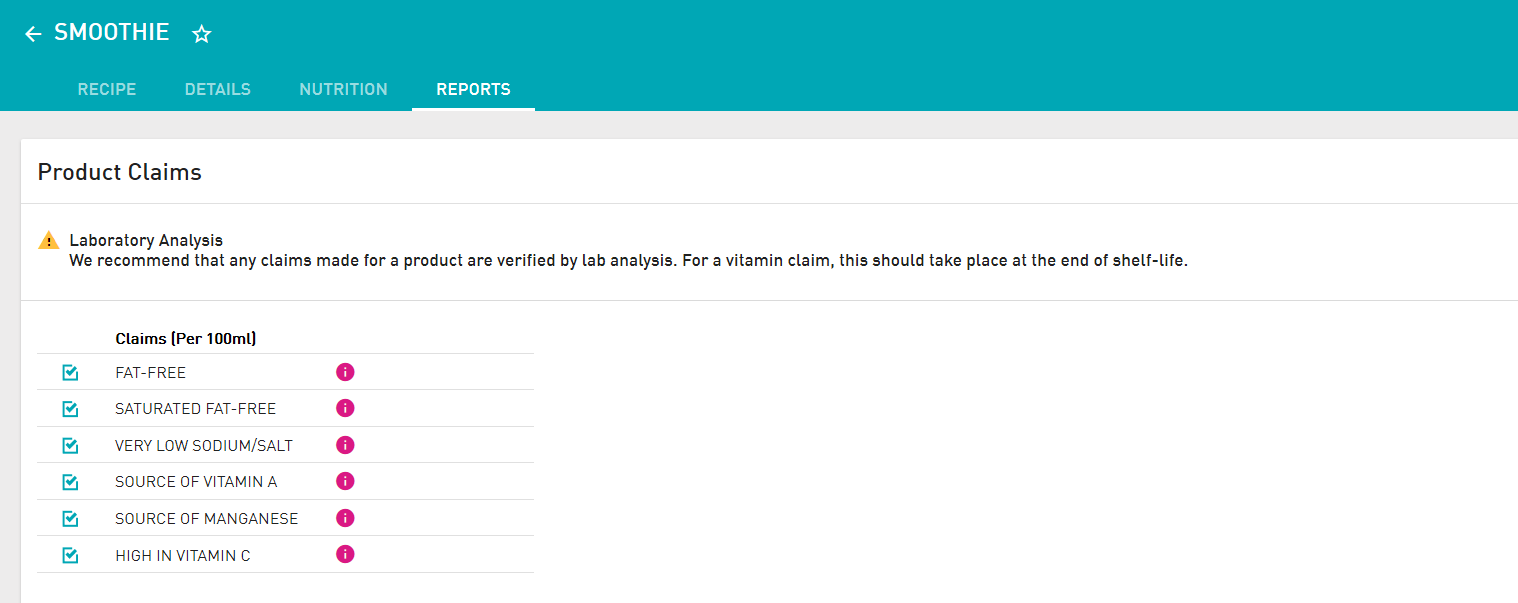
Task: Open the DETAILS tab
Action: [218, 89]
